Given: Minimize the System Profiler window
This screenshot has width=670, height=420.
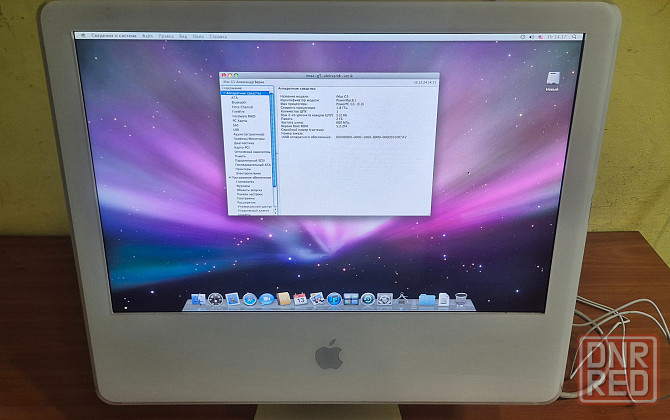Looking at the screenshot, I should click(x=230, y=76).
